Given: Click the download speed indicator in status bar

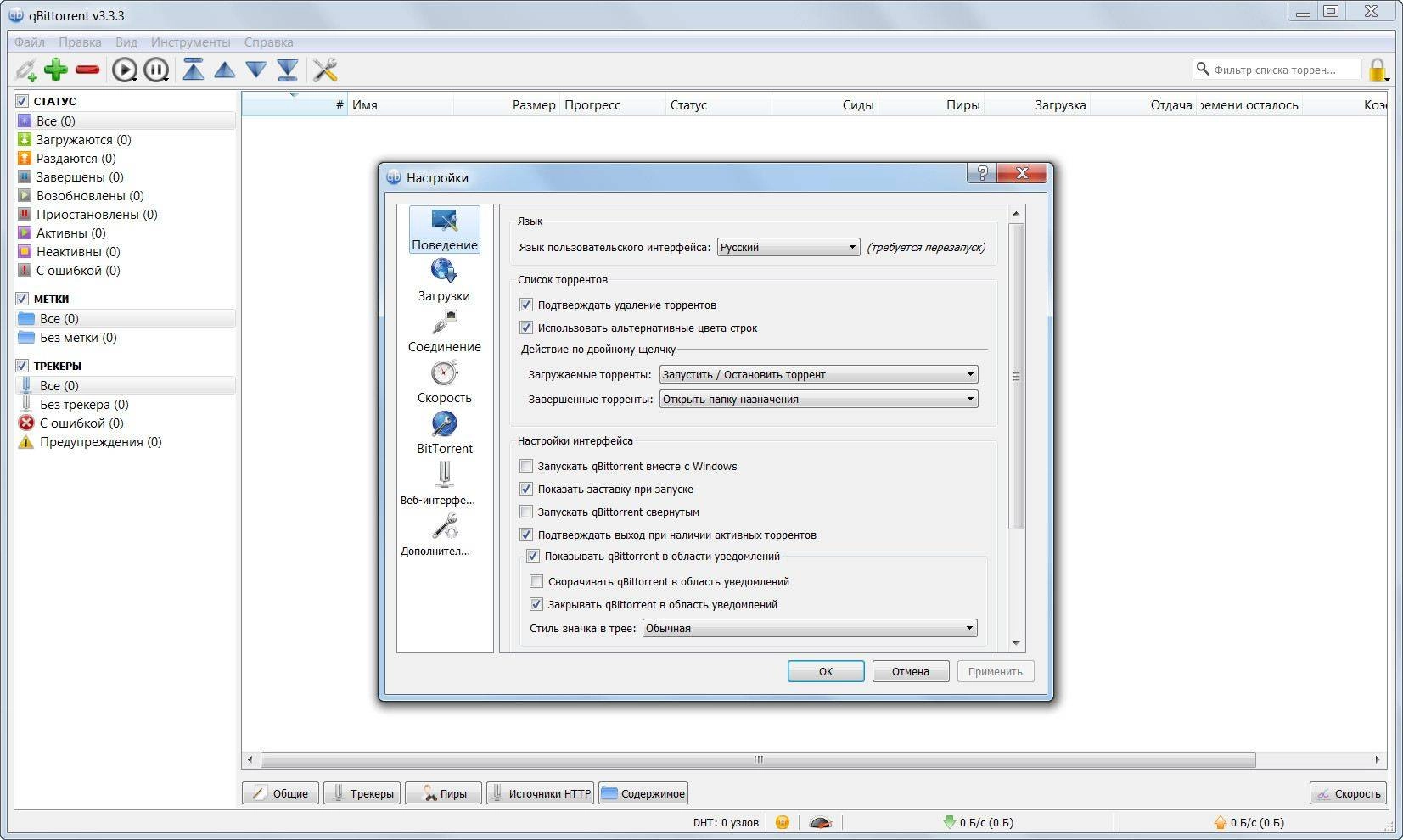Looking at the screenshot, I should 978,822.
